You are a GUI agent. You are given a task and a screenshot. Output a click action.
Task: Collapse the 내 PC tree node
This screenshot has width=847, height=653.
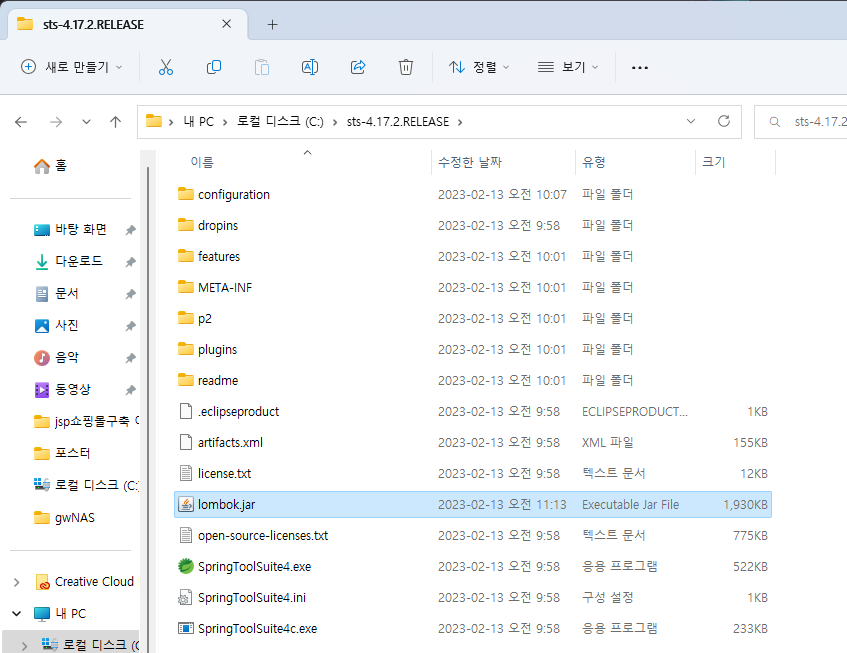coord(17,614)
